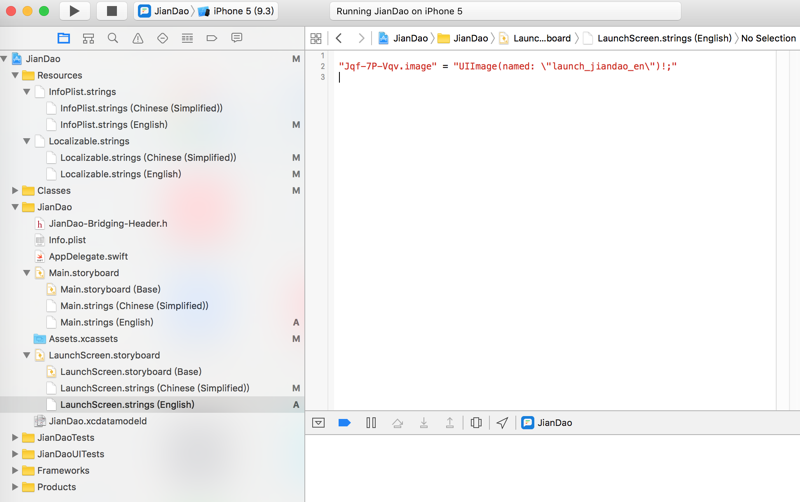Screen dimensions: 800x502
Task: Open the JianDao scheme selector
Action: click(x=164, y=11)
